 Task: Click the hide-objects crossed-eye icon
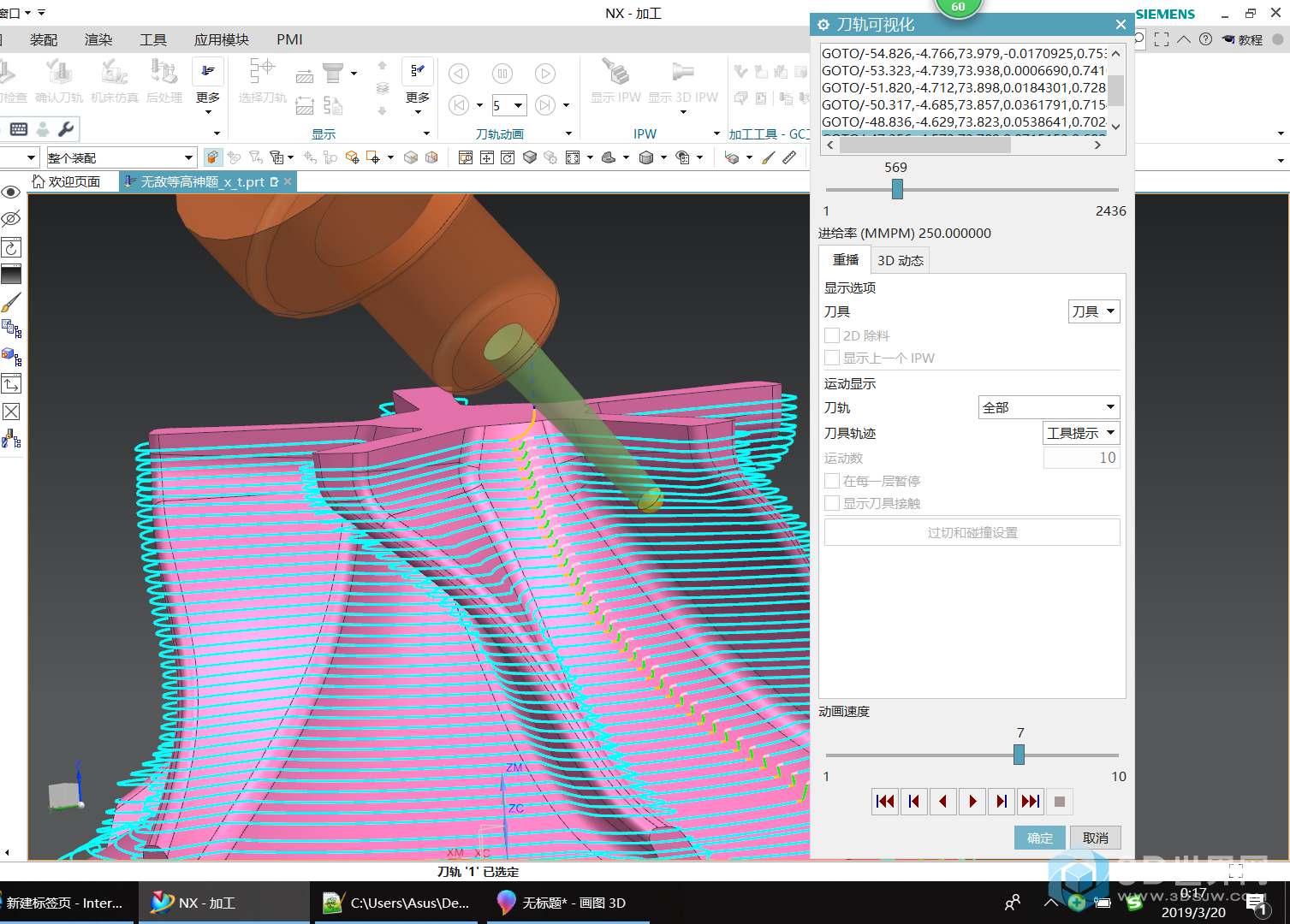pos(11,218)
